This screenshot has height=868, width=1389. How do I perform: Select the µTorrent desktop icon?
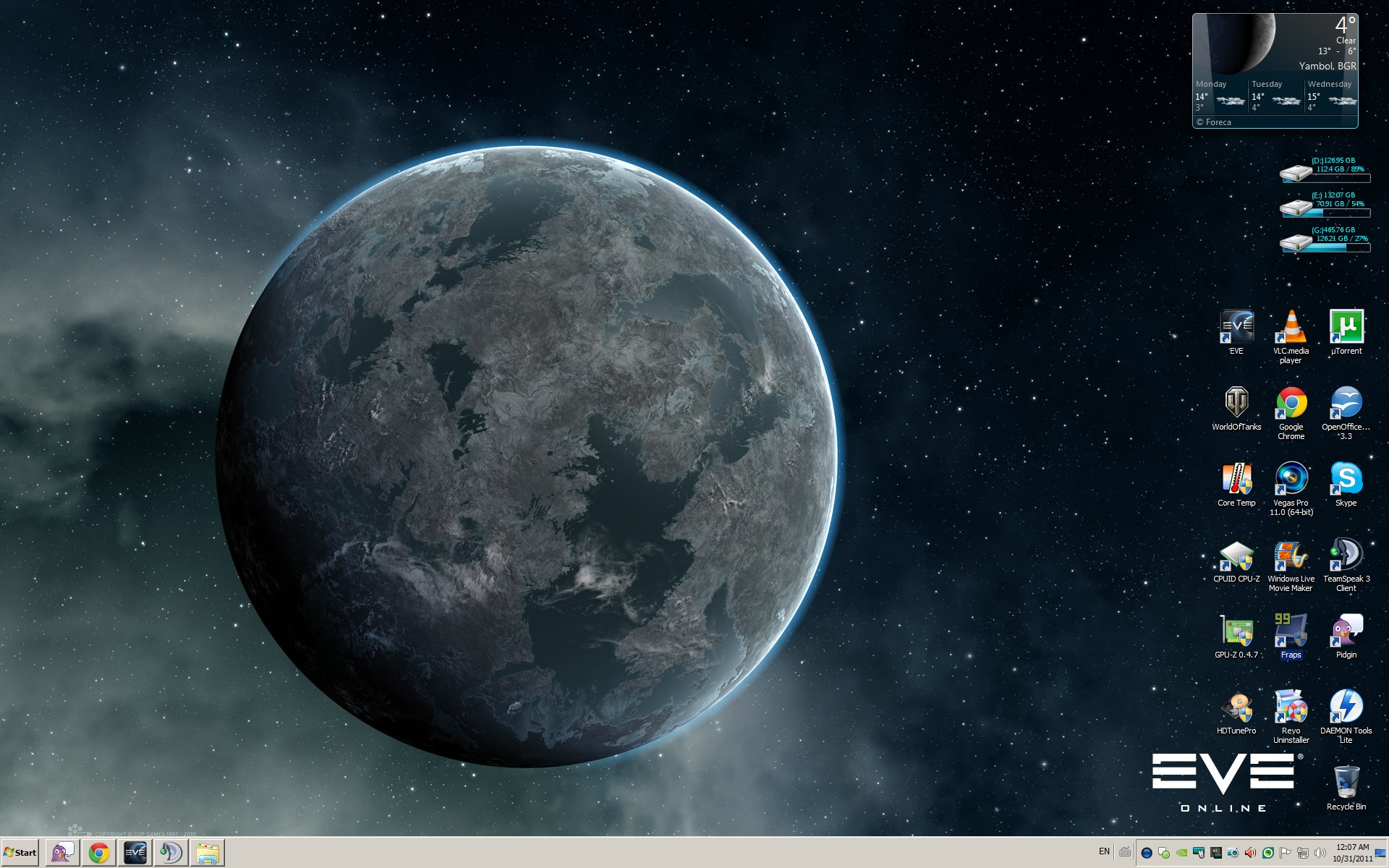(x=1346, y=328)
